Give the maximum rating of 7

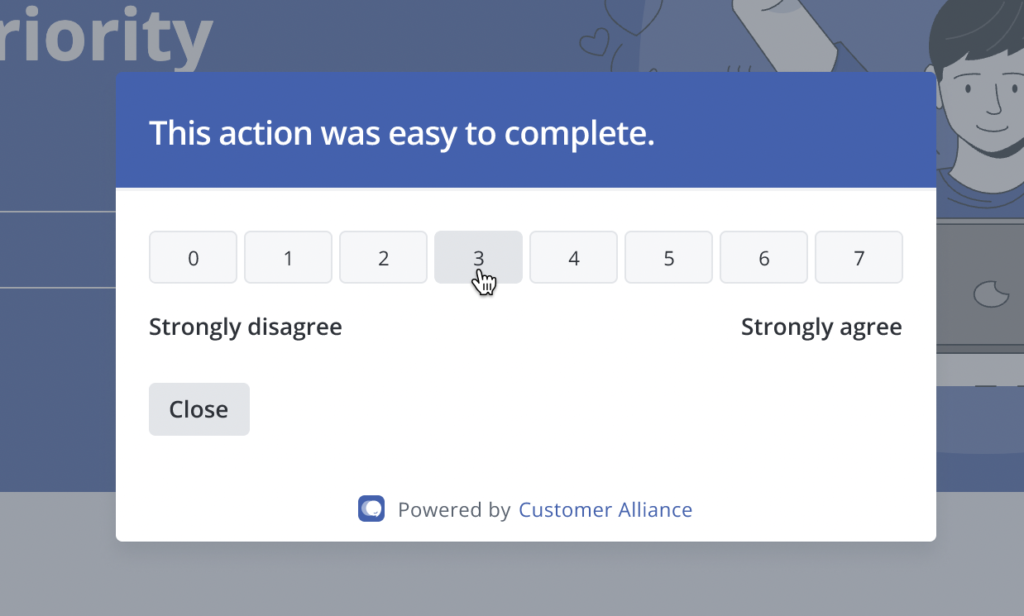[x=858, y=258]
